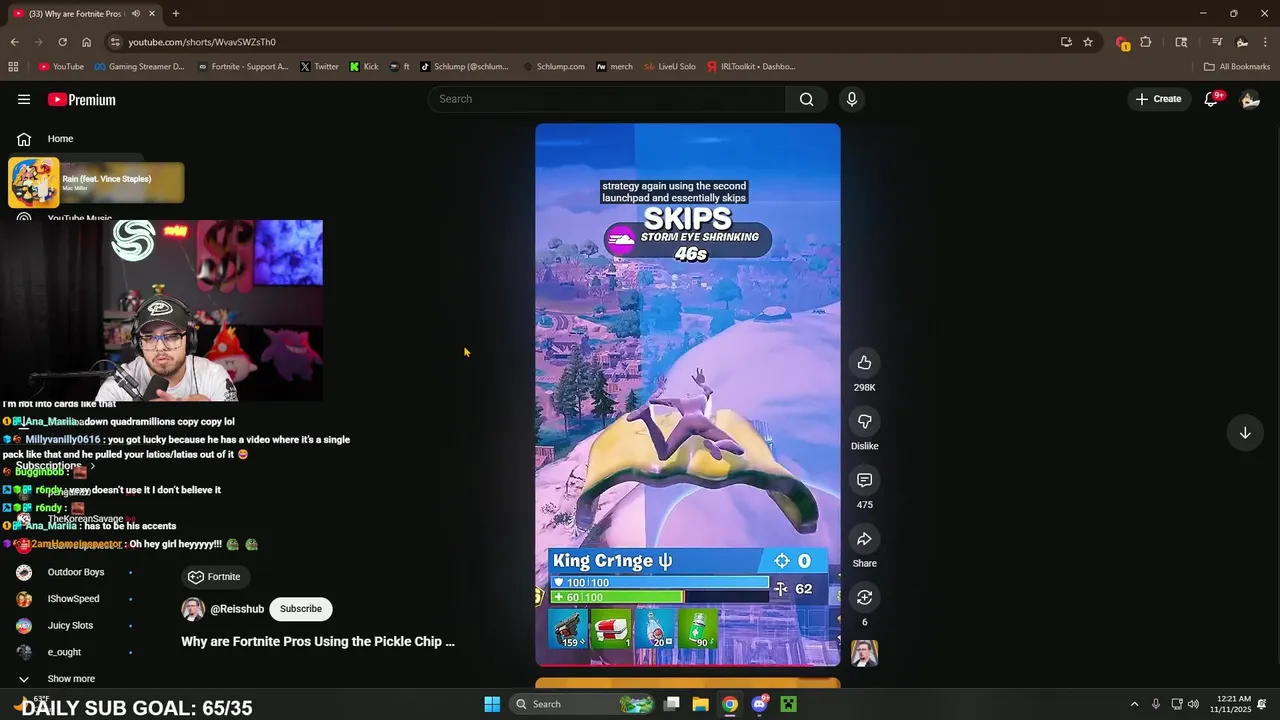Open the Gaming Streamer D... bookmark
The width and height of the screenshot is (1280, 720).
[x=139, y=67]
